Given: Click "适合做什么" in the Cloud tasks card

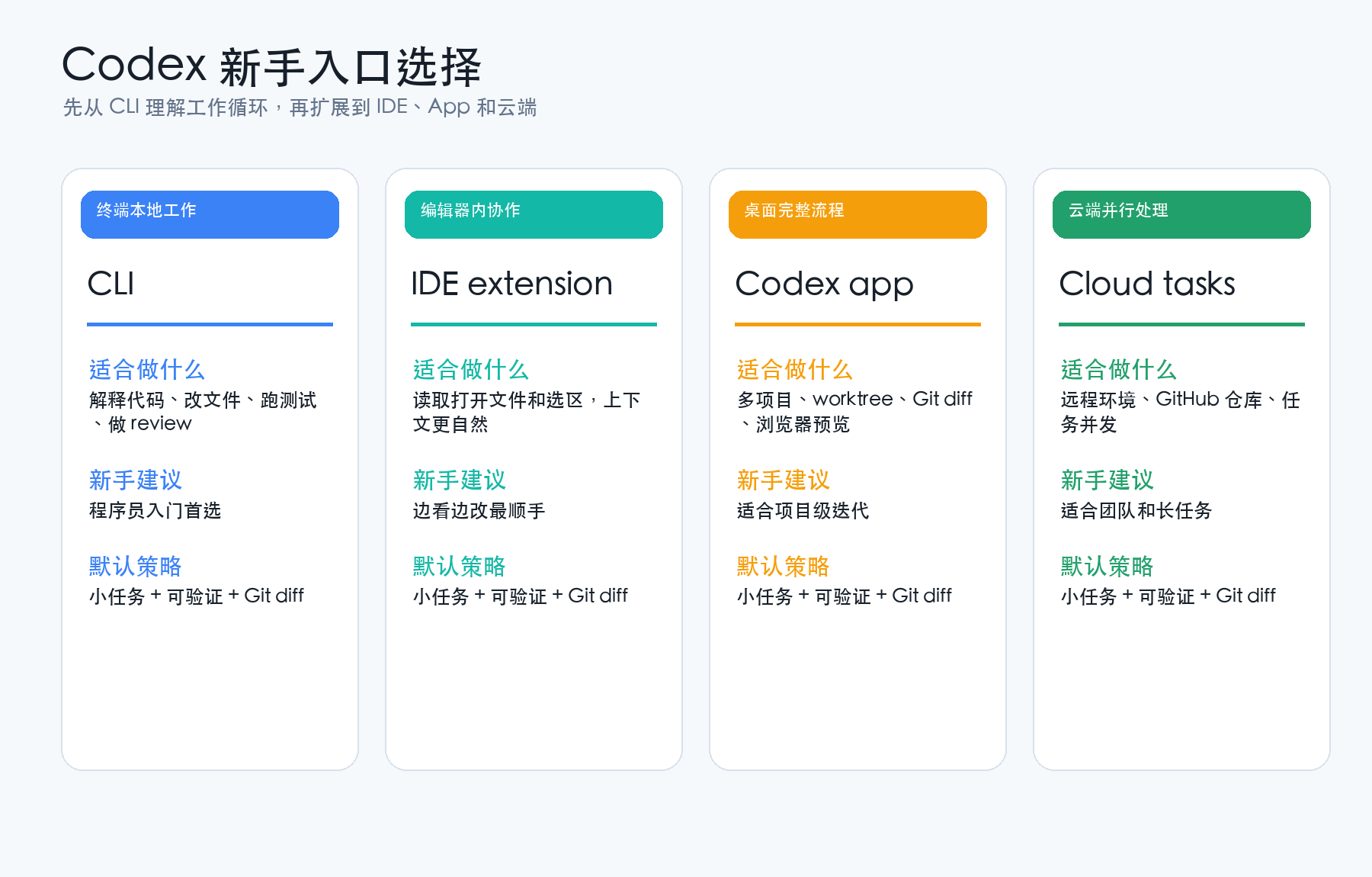Looking at the screenshot, I should (x=1119, y=370).
